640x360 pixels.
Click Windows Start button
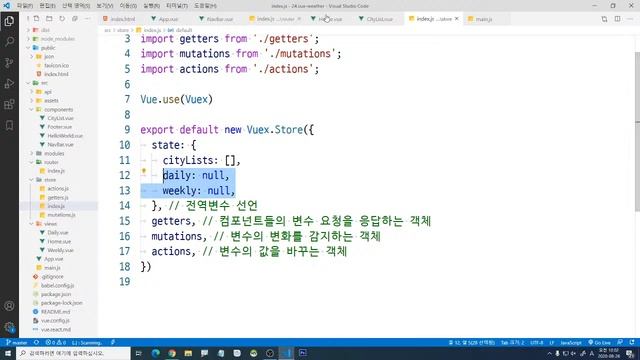coord(8,353)
